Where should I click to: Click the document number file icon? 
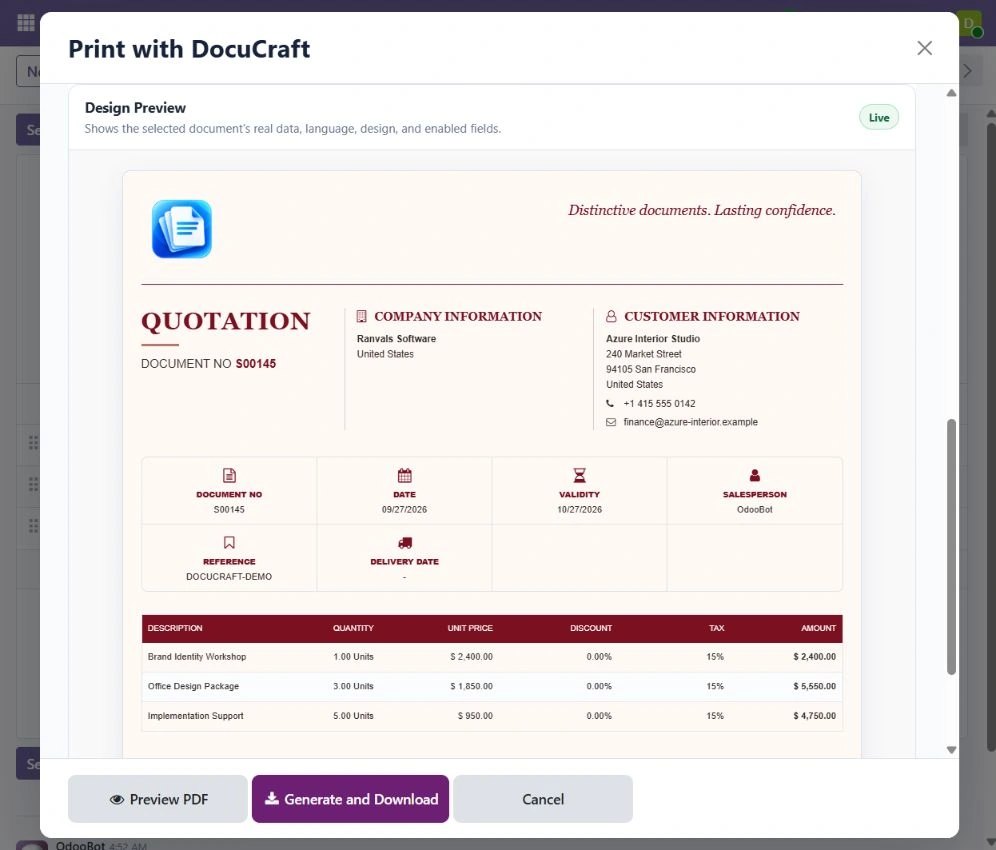[x=229, y=475]
